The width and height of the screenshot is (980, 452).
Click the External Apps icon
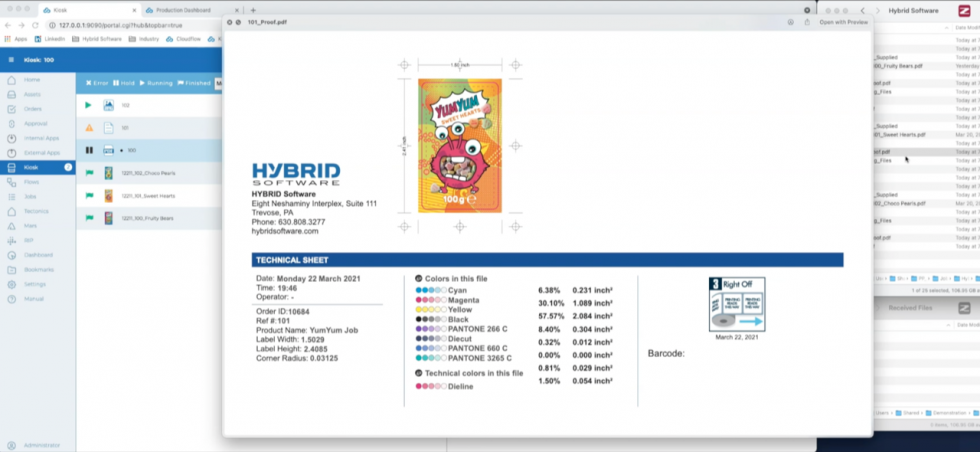click(x=11, y=153)
